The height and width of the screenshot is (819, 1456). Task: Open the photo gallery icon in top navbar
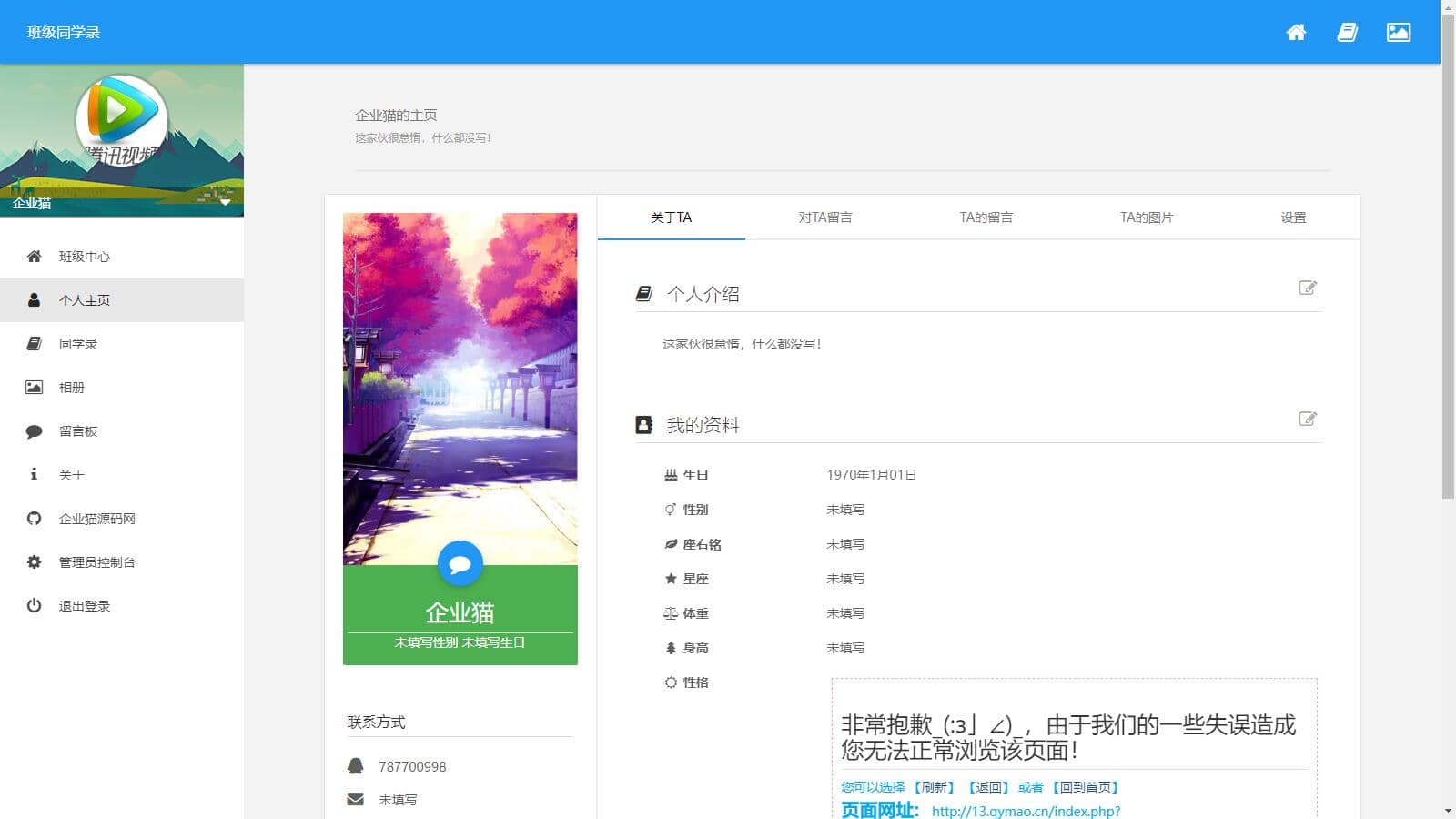[x=1399, y=32]
